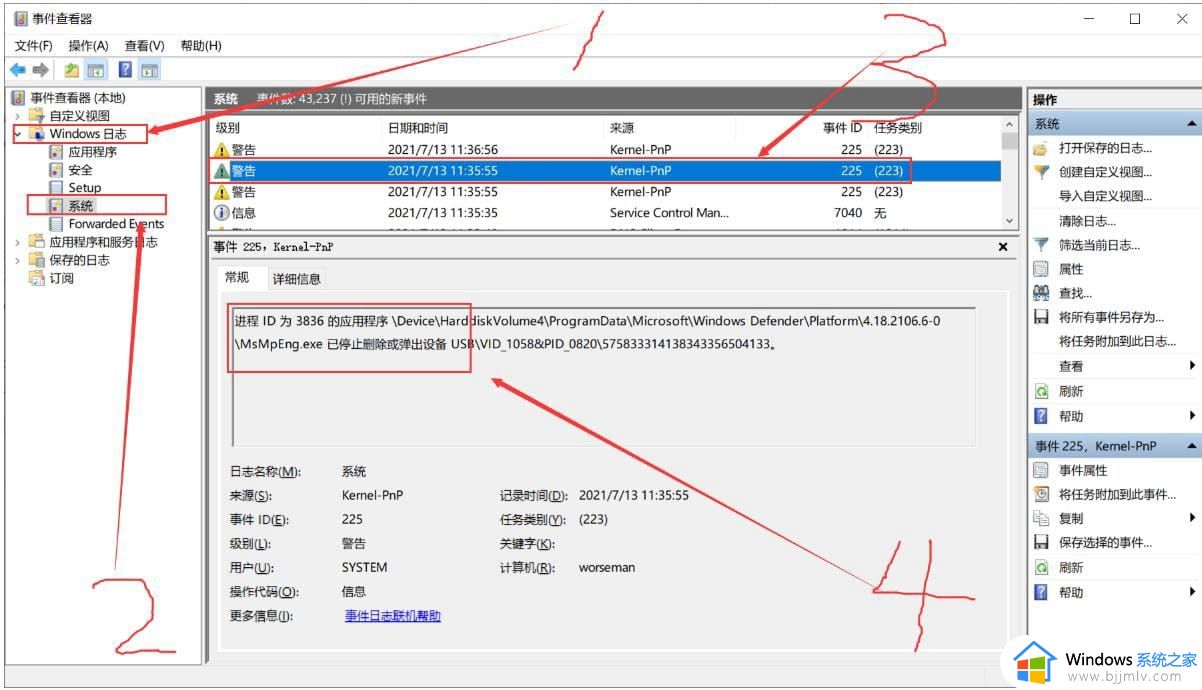Click the 保存选择的事件 save icon

[1041, 542]
